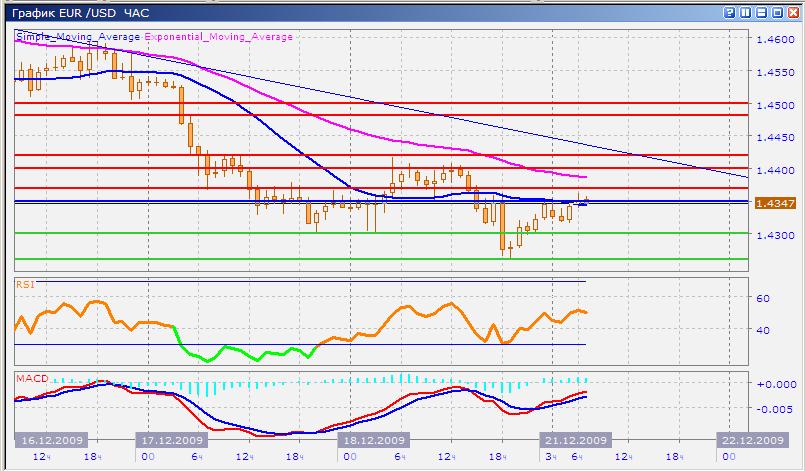Image resolution: width=805 pixels, height=471 pixels.
Task: Maximize the EUR/USD chart window
Action: click(x=776, y=12)
